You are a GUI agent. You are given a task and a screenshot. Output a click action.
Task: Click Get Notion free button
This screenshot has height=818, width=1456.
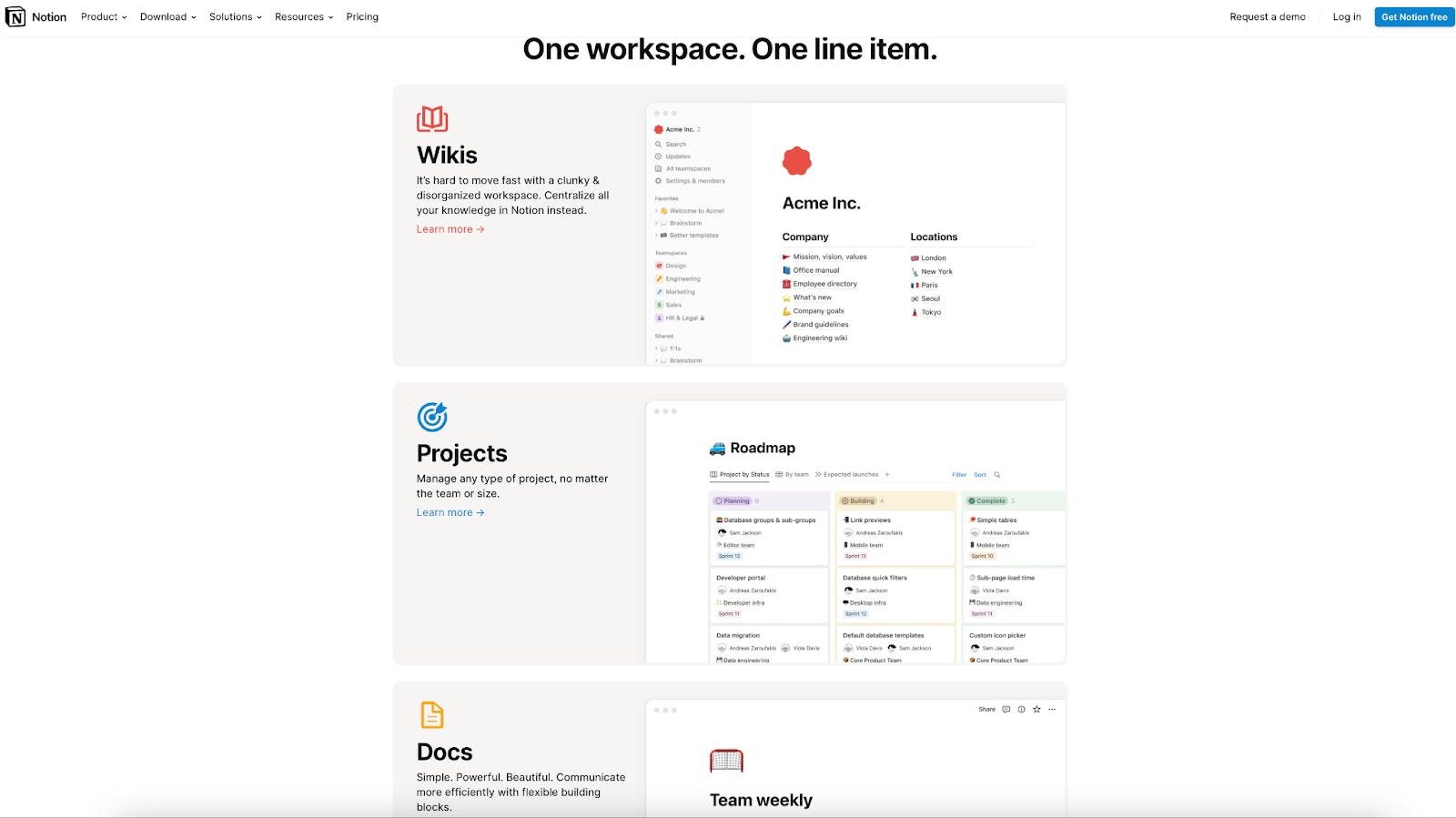pos(1414,17)
